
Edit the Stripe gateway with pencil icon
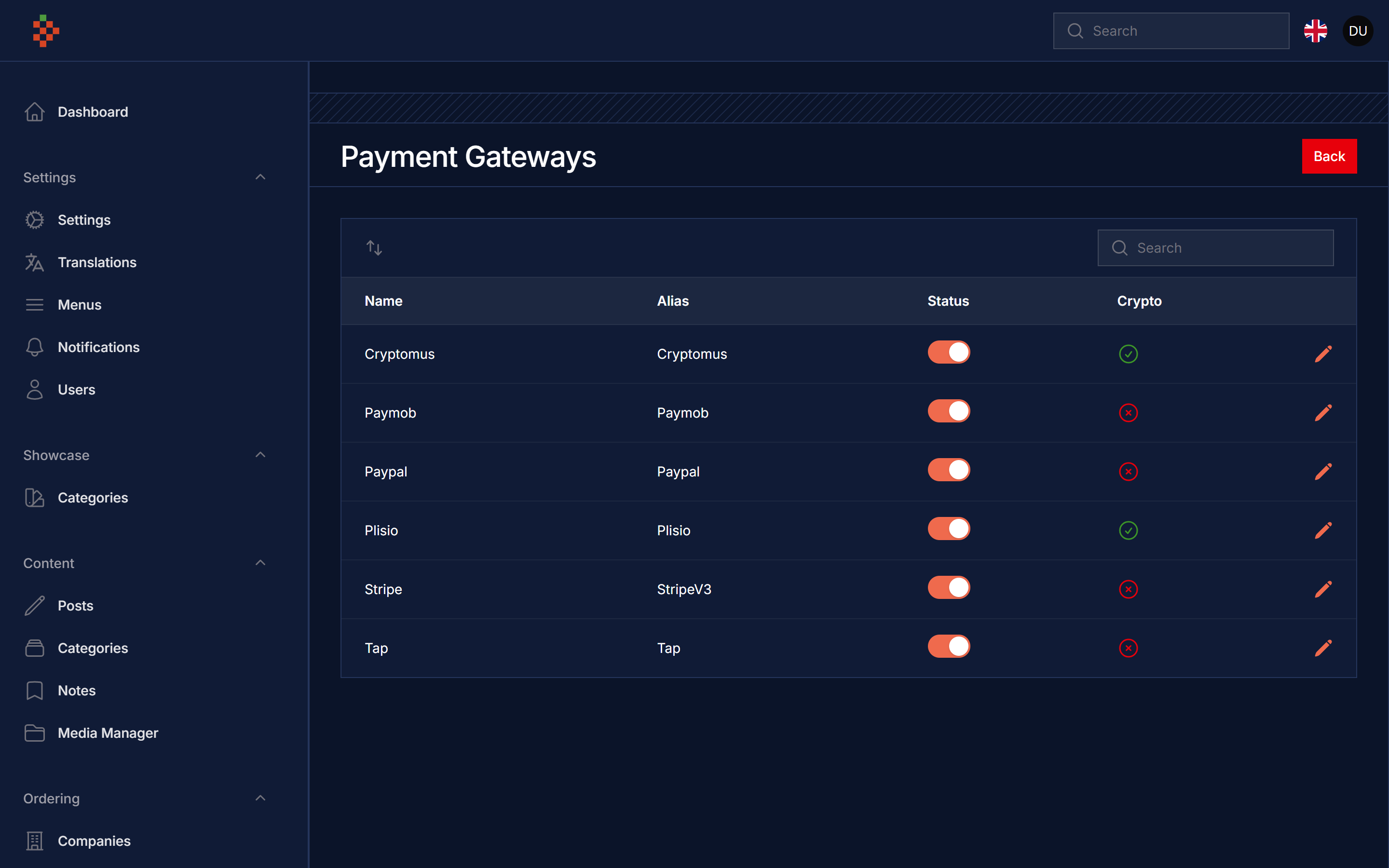[x=1323, y=589]
